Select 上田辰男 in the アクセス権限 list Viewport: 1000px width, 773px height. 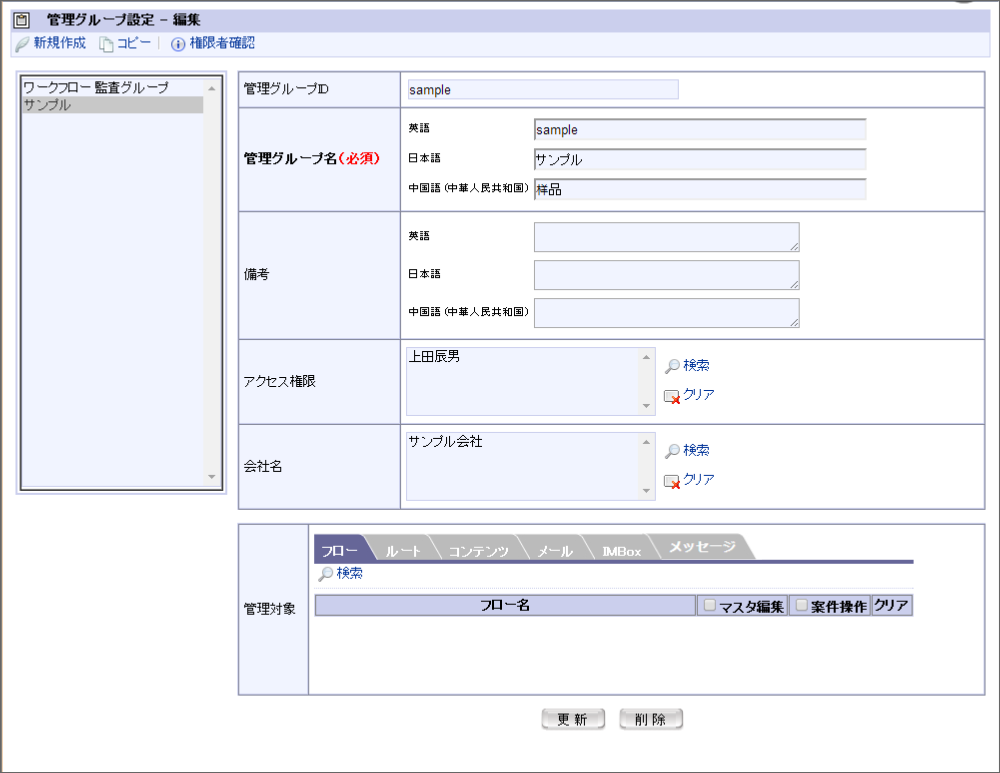point(434,357)
